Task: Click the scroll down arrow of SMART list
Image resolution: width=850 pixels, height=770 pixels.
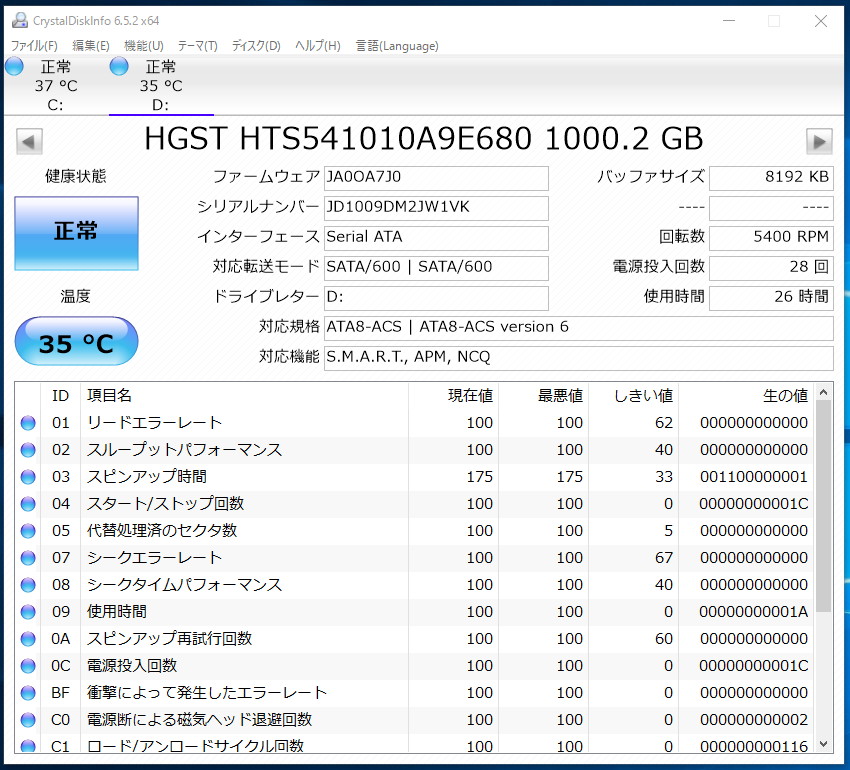Action: pyautogui.click(x=823, y=744)
